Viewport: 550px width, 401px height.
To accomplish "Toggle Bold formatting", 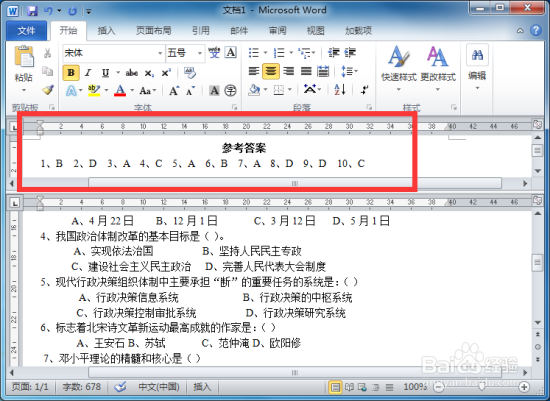I will tap(71, 73).
